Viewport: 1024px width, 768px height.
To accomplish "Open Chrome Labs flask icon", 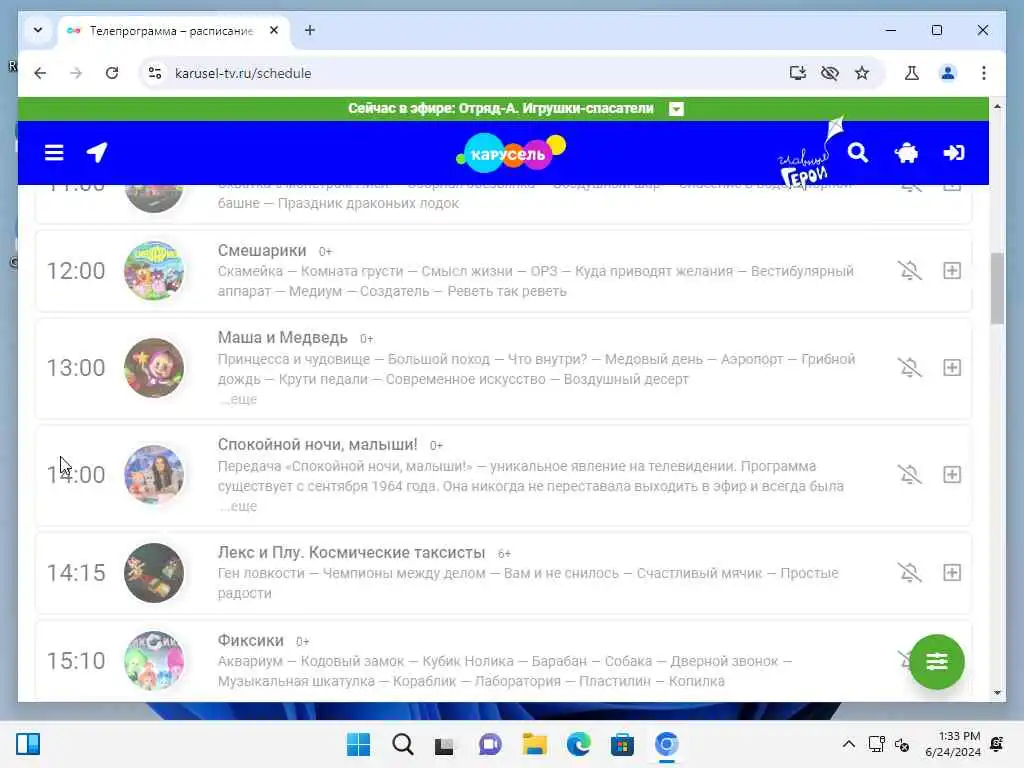I will coord(912,73).
